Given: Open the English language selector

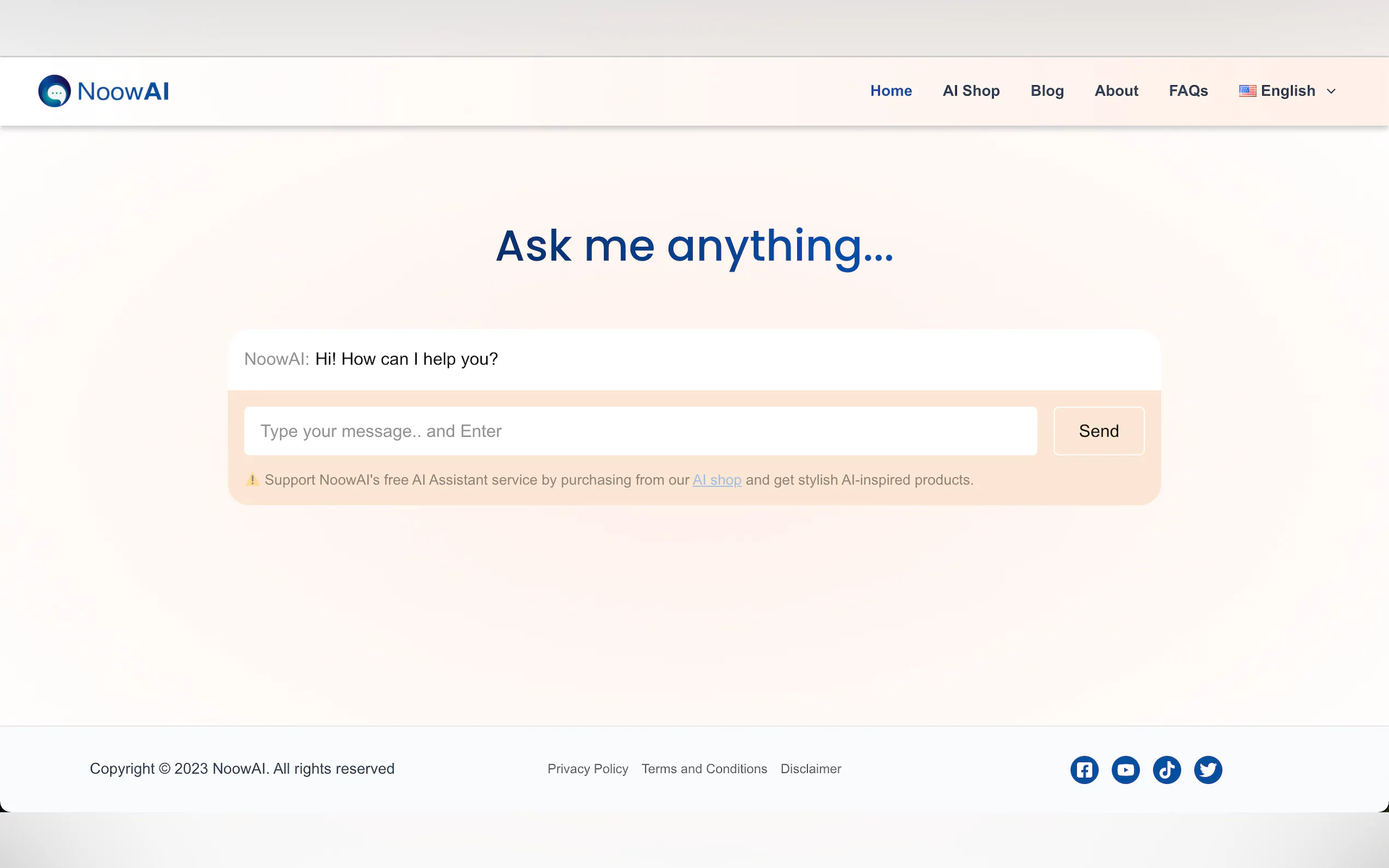Looking at the screenshot, I should 1288,91.
